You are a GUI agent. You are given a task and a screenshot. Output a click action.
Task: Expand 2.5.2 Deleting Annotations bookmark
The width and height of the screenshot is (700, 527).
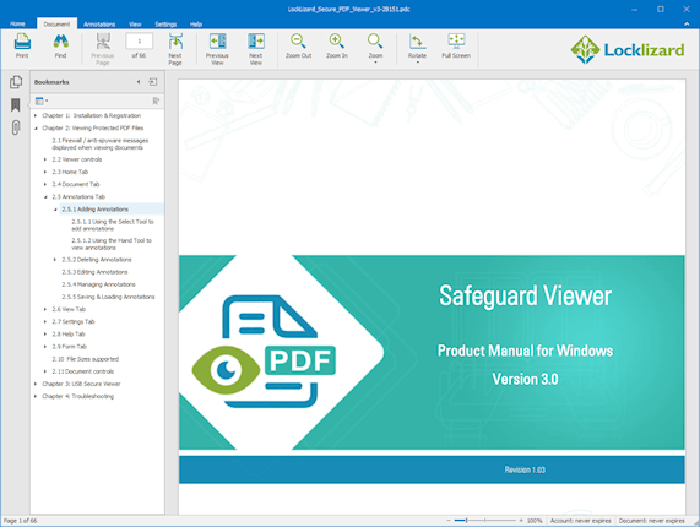[55, 259]
